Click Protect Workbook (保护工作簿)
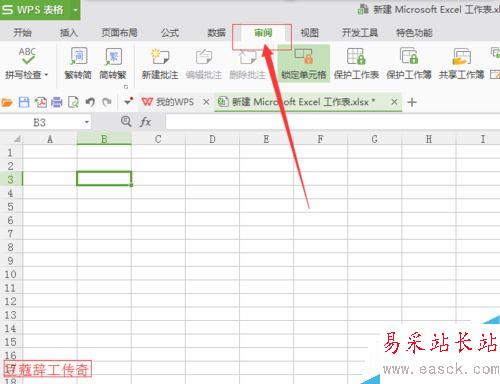Image resolution: width=500 pixels, height=384 pixels. pos(409,63)
